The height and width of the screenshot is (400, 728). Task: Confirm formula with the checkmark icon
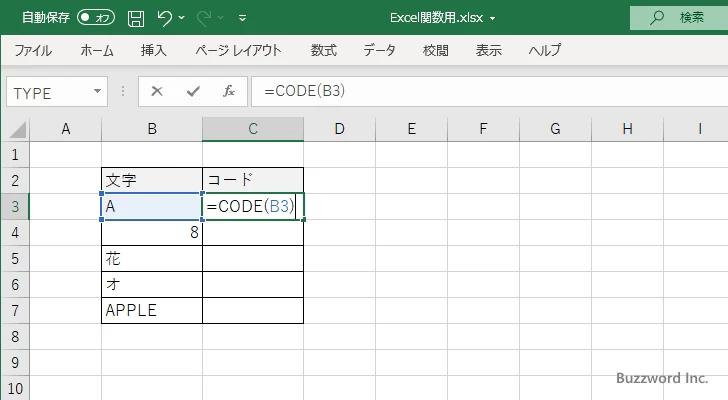pos(193,91)
